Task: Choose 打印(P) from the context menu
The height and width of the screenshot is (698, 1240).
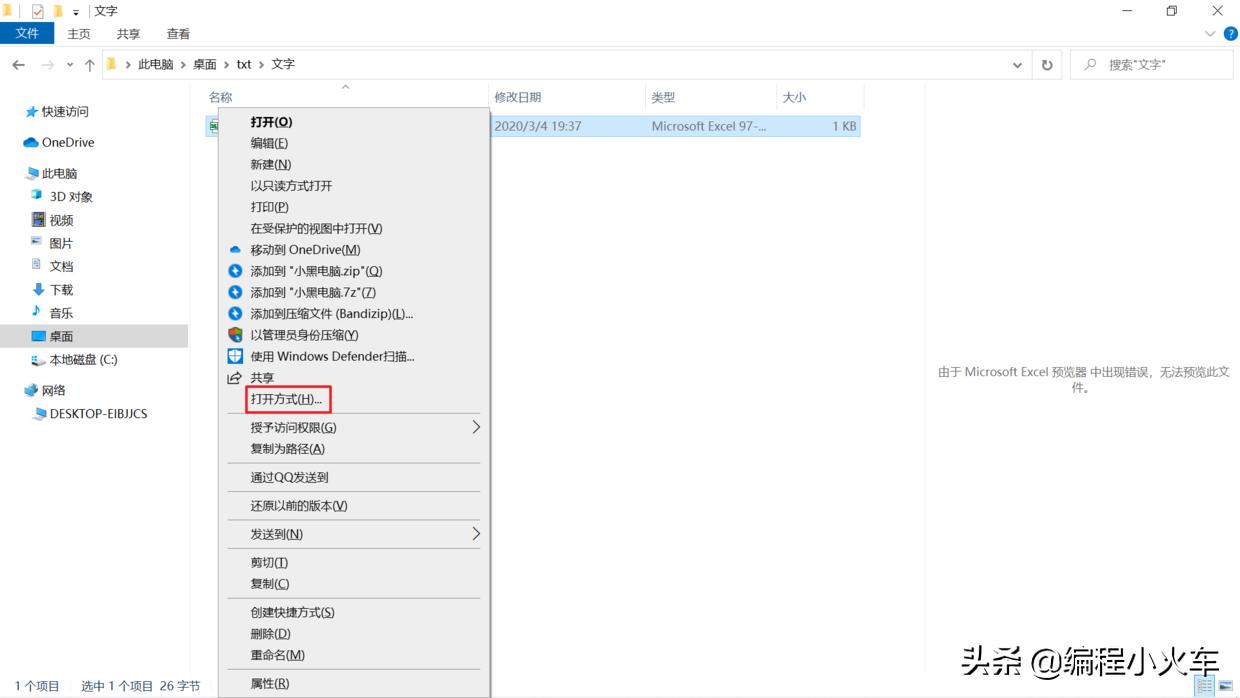Action: pyautogui.click(x=354, y=207)
